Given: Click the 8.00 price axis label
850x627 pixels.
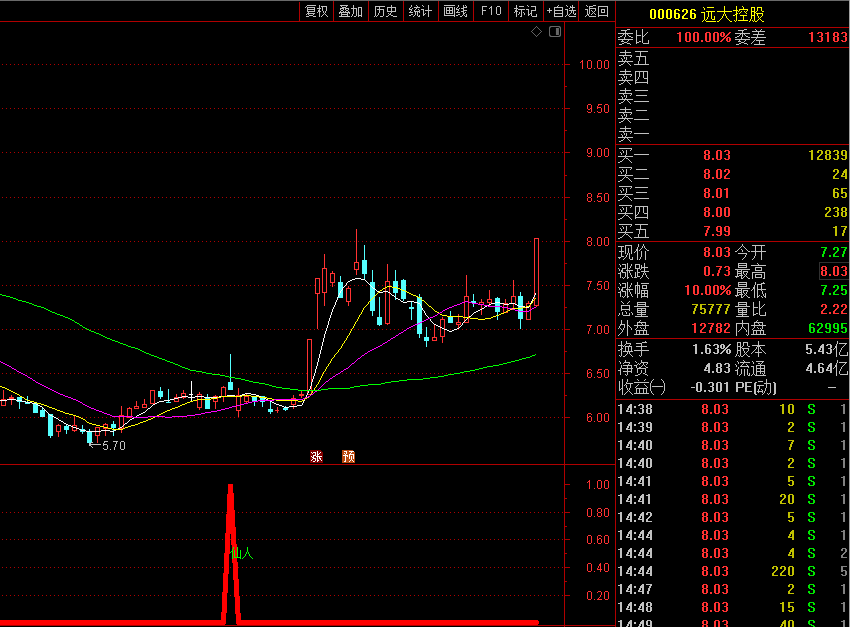Looking at the screenshot, I should (x=597, y=242).
